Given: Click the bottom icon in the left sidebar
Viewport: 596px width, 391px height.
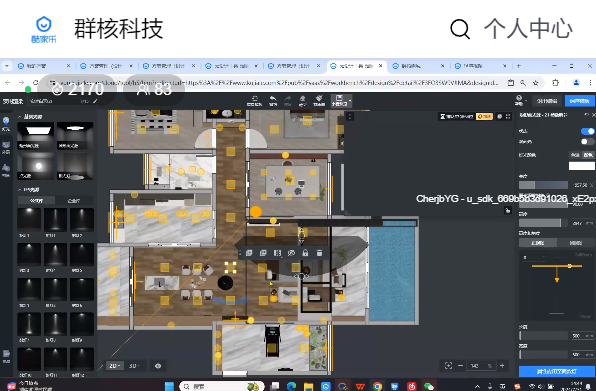Looking at the screenshot, I should click(x=6, y=356).
